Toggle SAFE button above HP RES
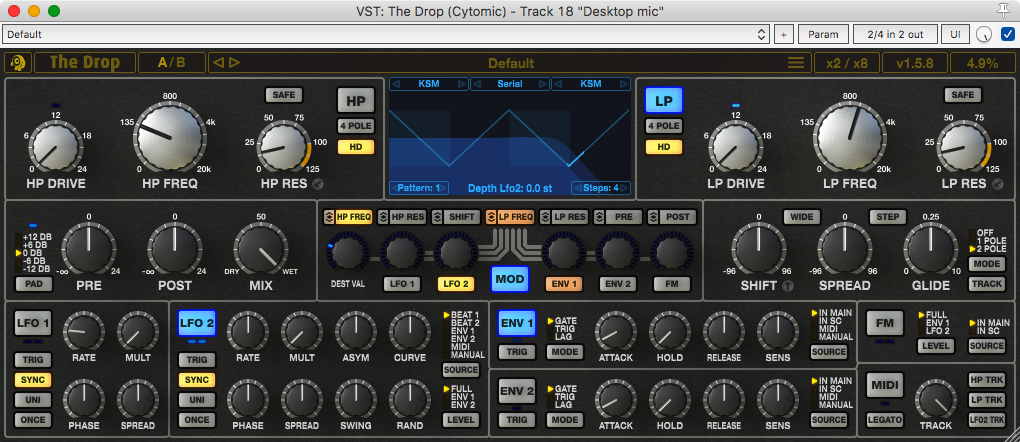The height and width of the screenshot is (442, 1020). [284, 95]
